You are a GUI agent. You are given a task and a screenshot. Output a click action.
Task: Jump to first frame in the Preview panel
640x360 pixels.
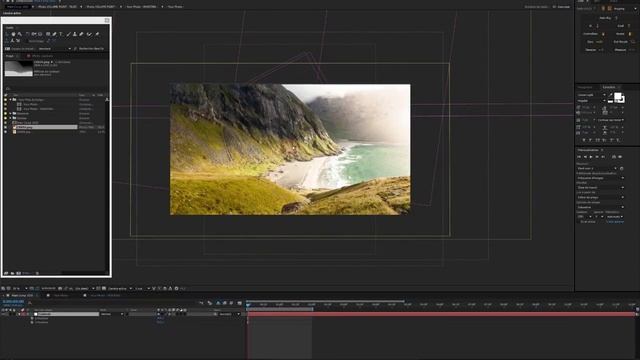pos(579,157)
